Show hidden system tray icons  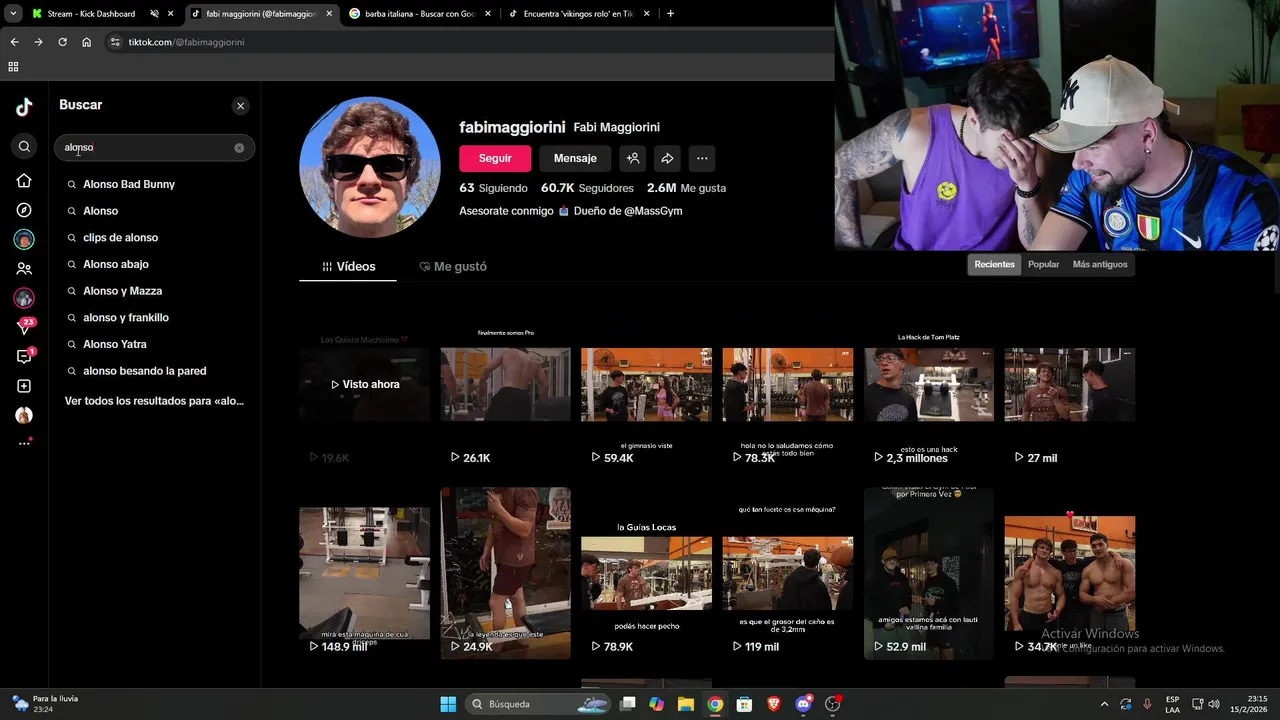click(1104, 704)
